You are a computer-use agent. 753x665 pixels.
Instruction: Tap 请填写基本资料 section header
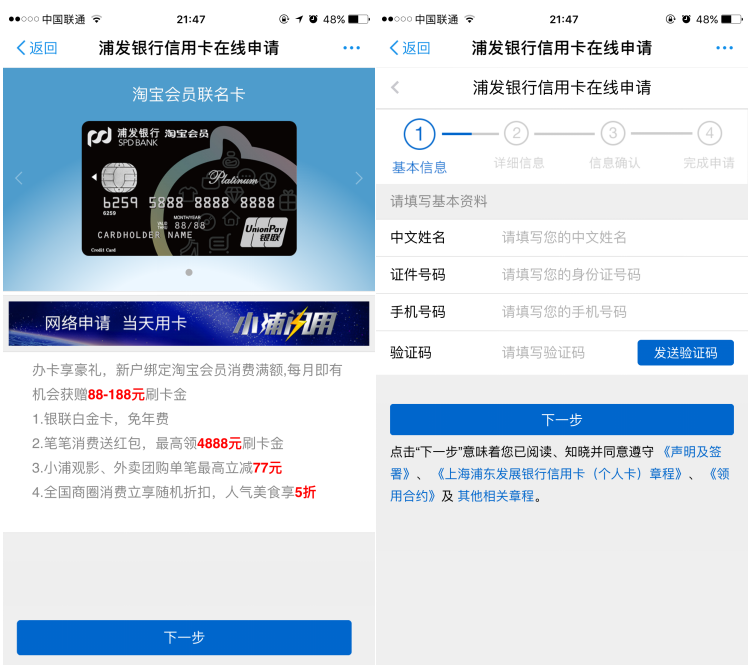click(x=438, y=201)
